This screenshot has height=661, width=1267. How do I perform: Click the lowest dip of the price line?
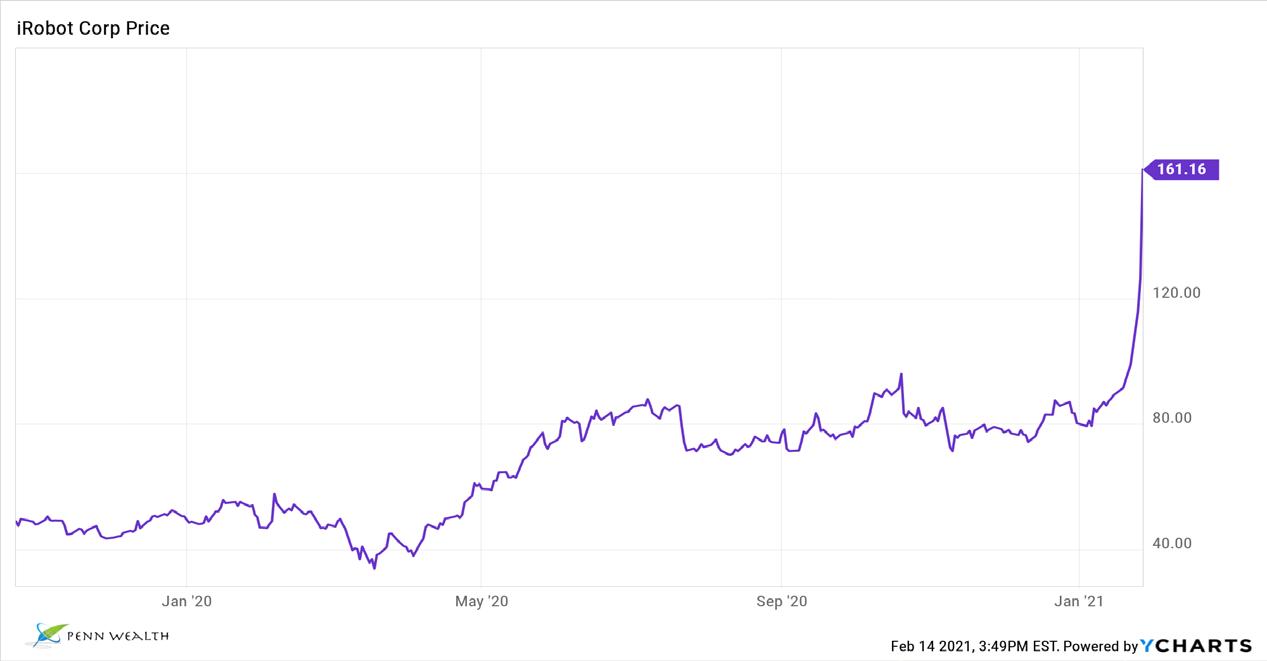click(x=374, y=568)
